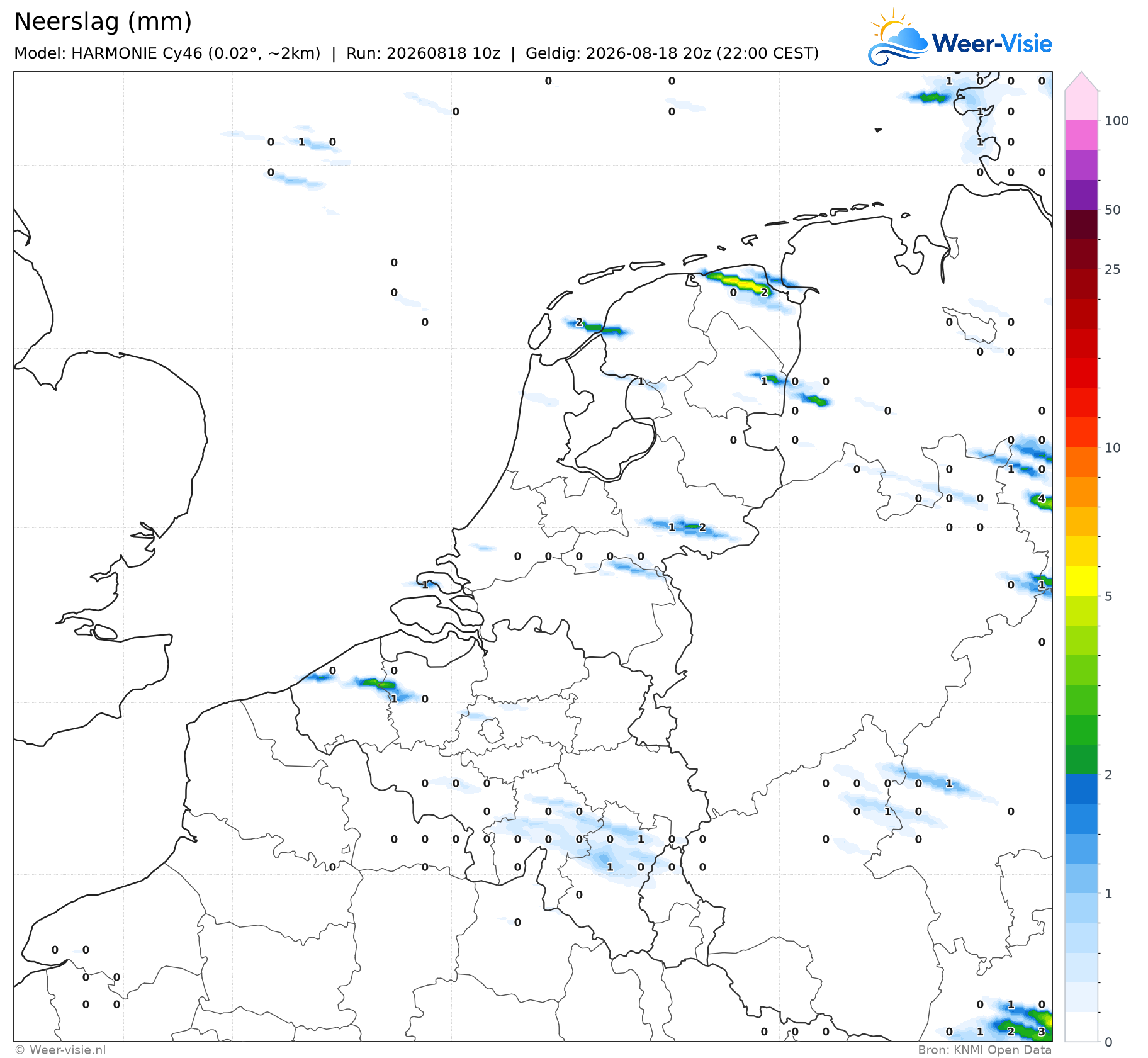Select the green 2 mm color band

(x=1081, y=760)
